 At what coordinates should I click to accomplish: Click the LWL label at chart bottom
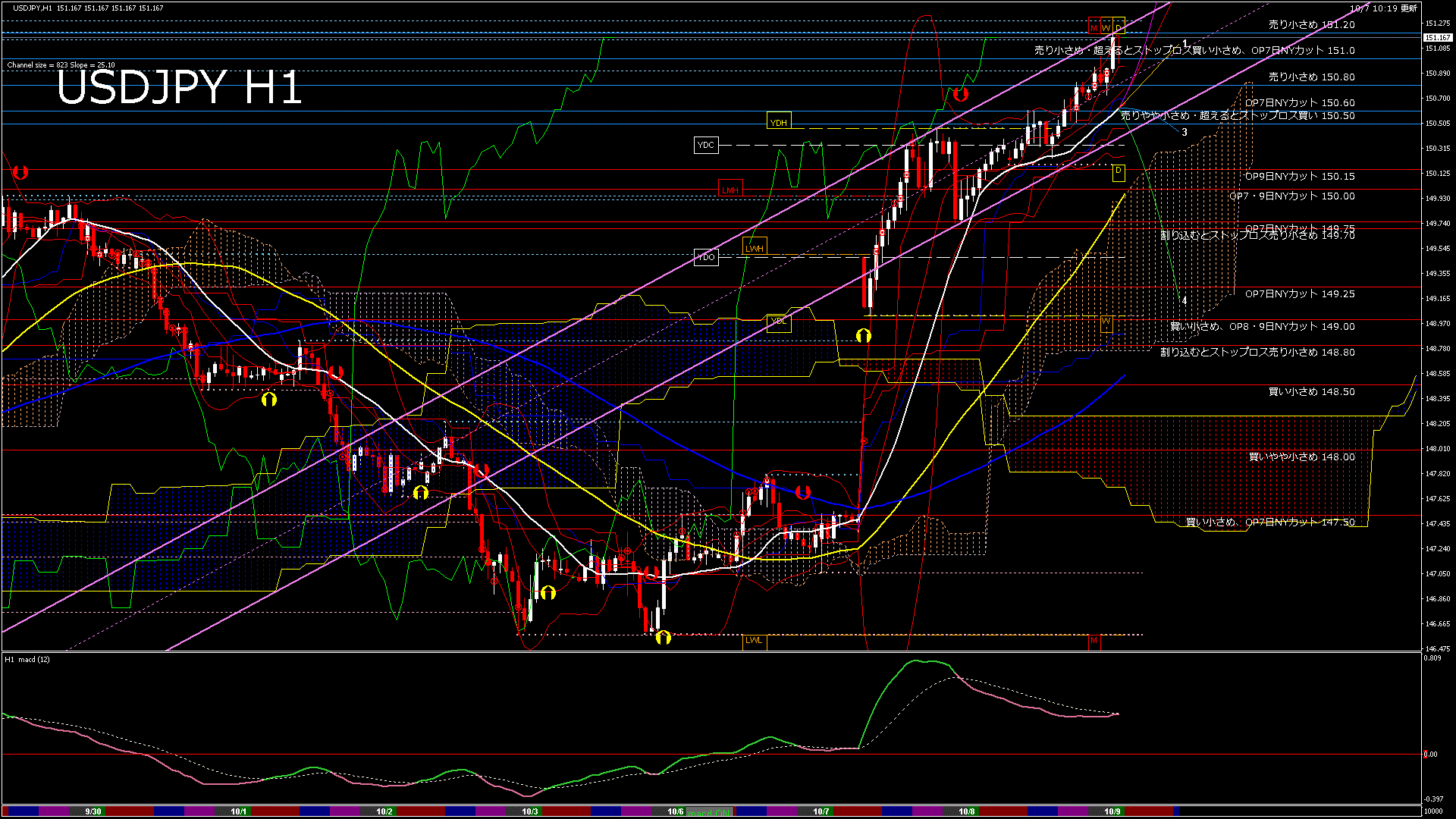pos(754,640)
